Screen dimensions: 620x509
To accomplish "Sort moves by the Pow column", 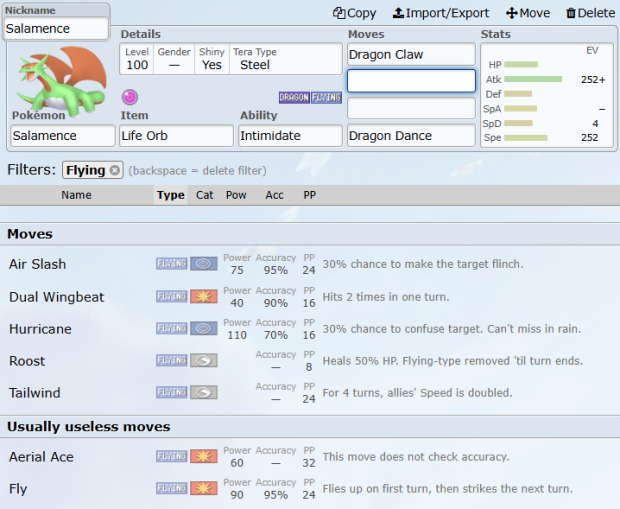I will click(x=236, y=195).
